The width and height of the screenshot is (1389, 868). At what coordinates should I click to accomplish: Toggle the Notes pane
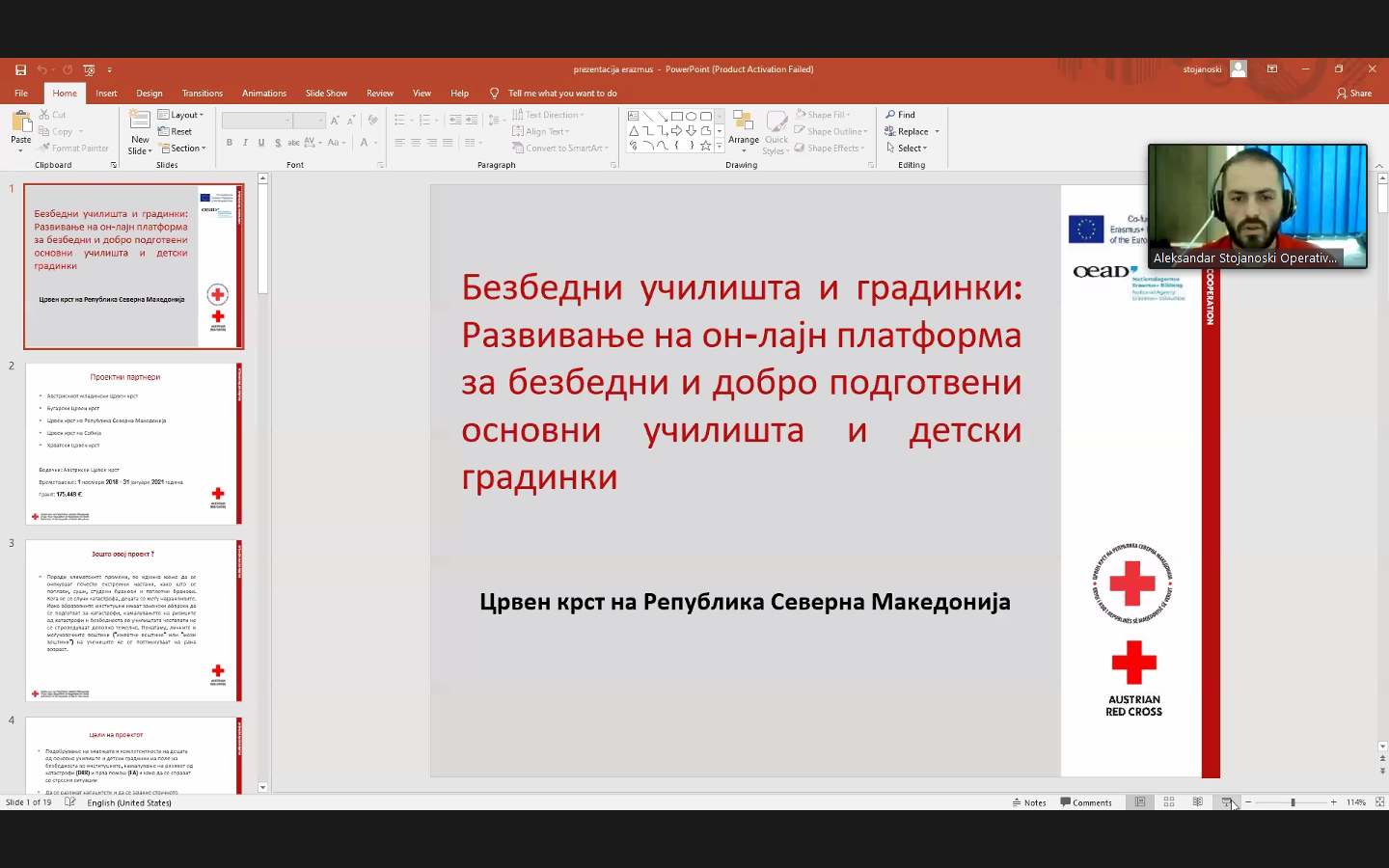click(1029, 802)
